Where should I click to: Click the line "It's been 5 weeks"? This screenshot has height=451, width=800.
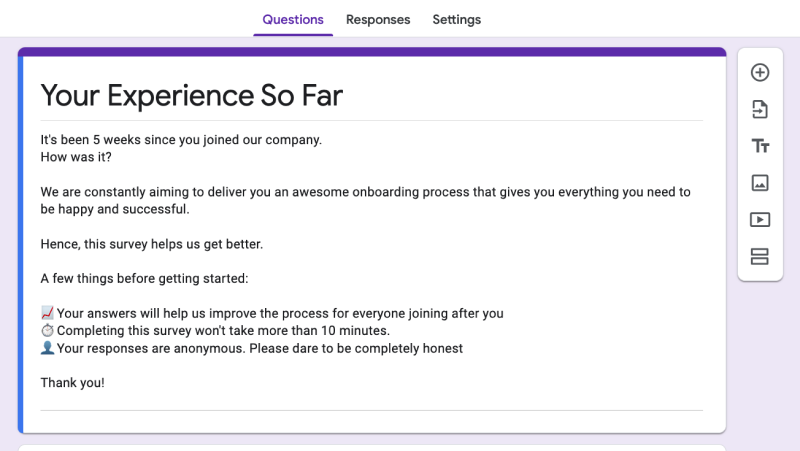tap(181, 140)
